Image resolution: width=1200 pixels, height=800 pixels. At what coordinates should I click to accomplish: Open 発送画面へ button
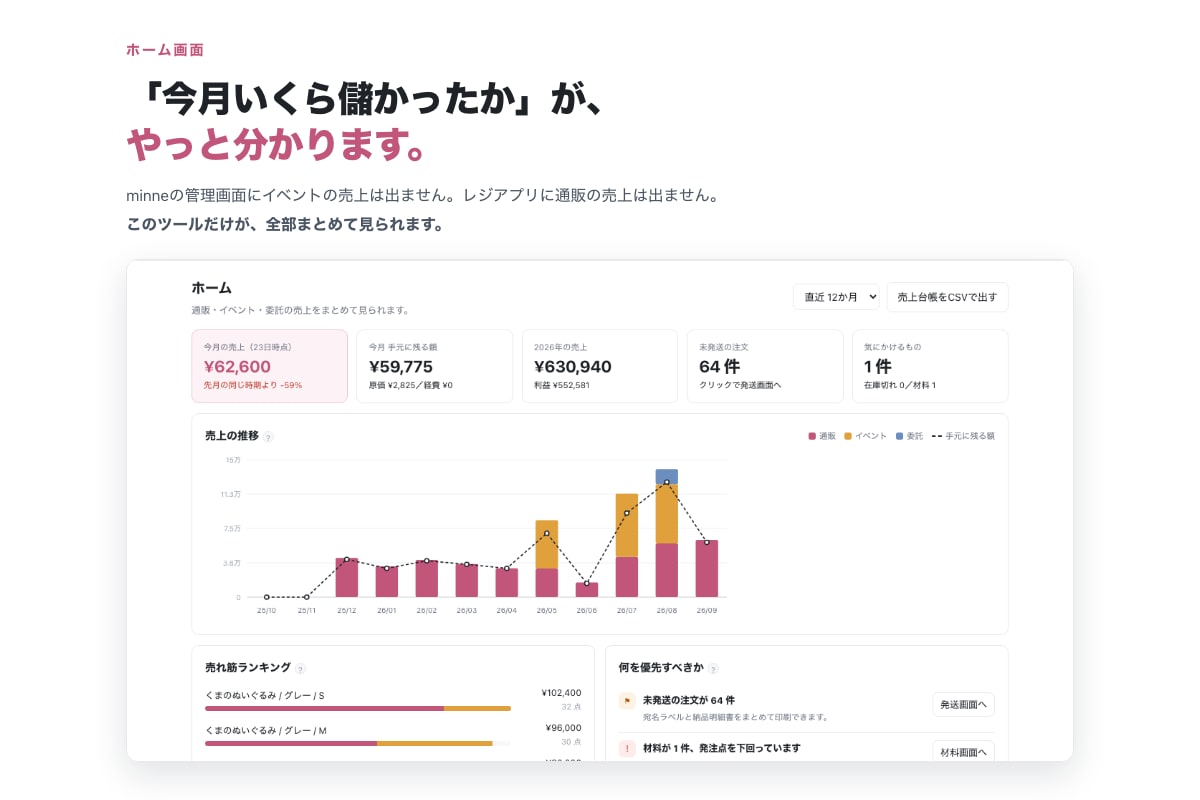[x=963, y=705]
